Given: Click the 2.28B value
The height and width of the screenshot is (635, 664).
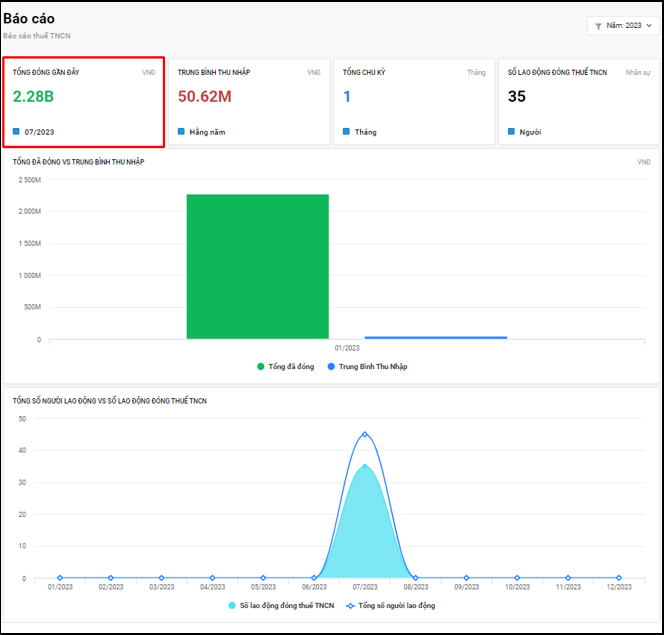Looking at the screenshot, I should click(33, 97).
